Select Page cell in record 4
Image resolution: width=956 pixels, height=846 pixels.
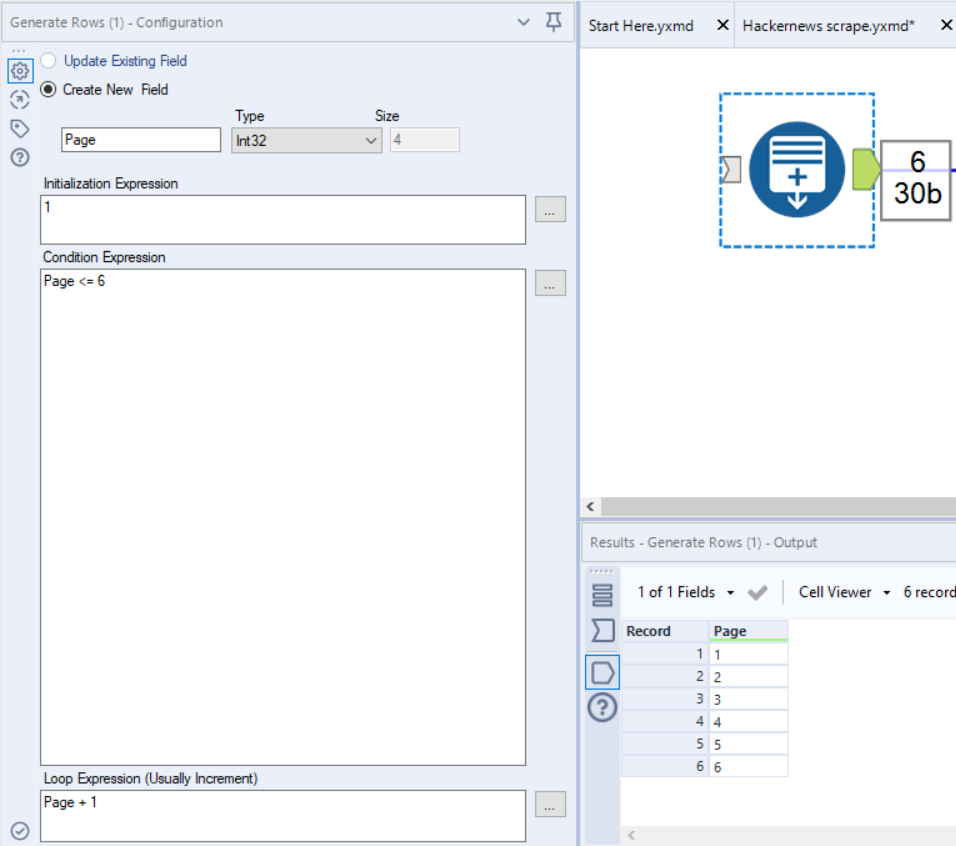tap(748, 722)
